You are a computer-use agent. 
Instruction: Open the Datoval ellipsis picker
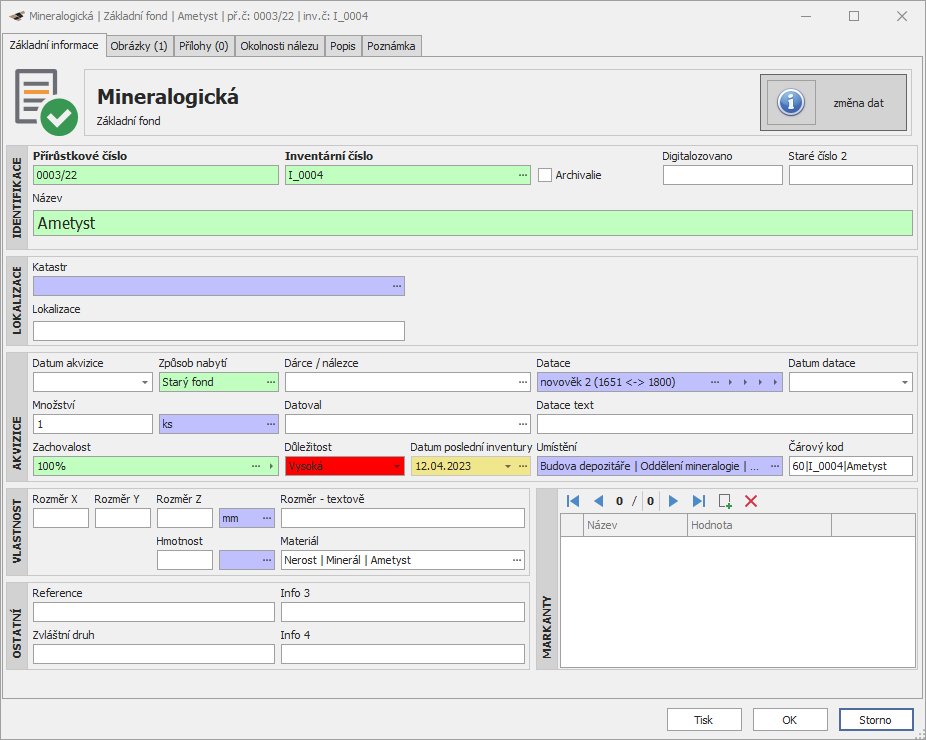click(523, 424)
